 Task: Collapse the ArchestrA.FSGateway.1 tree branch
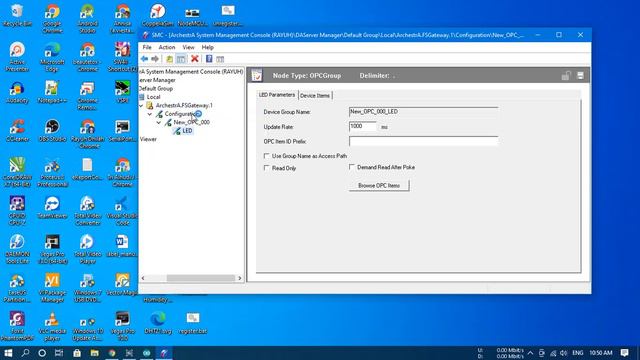141,106
